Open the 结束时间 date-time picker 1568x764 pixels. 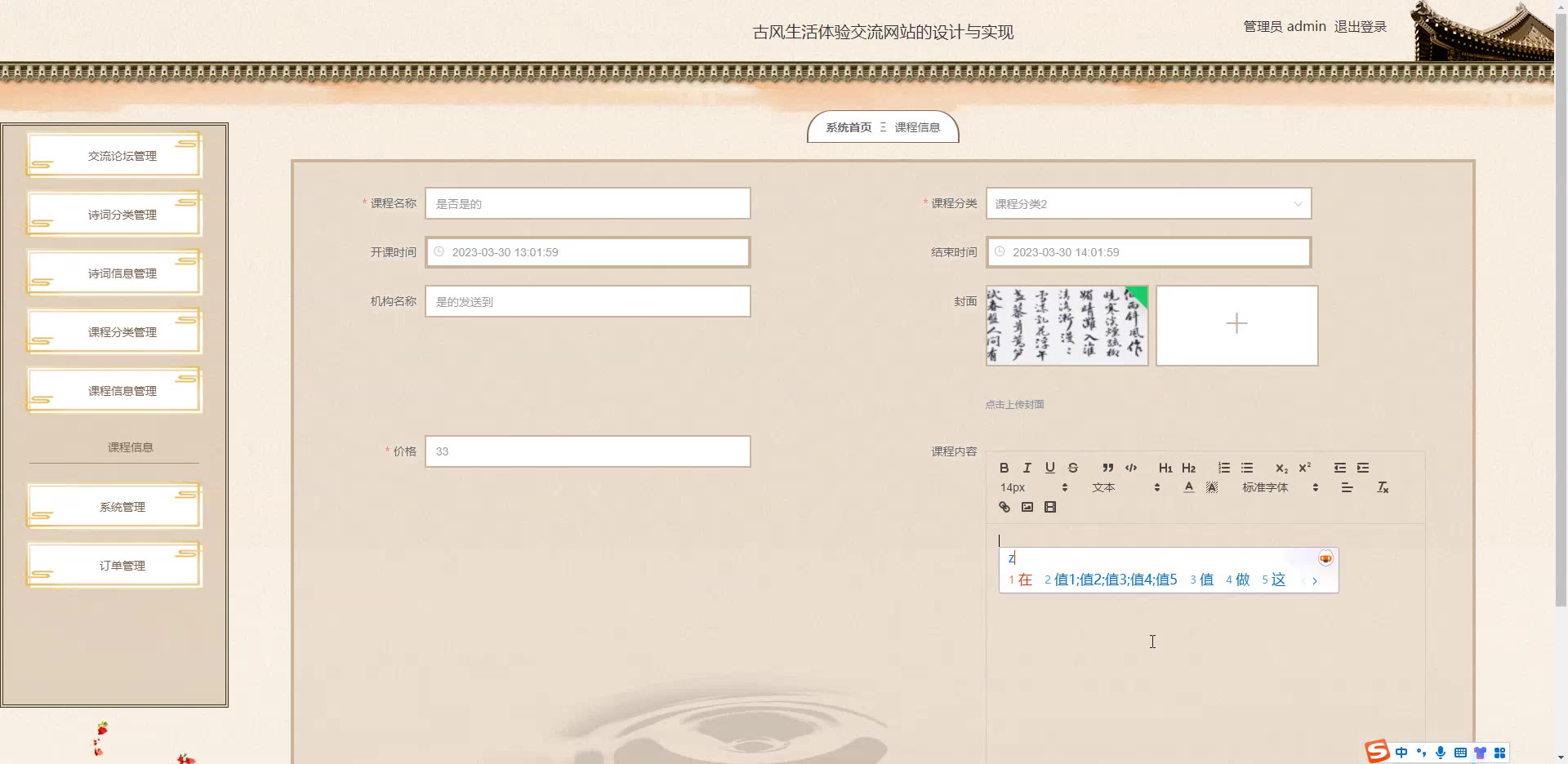(x=1148, y=252)
